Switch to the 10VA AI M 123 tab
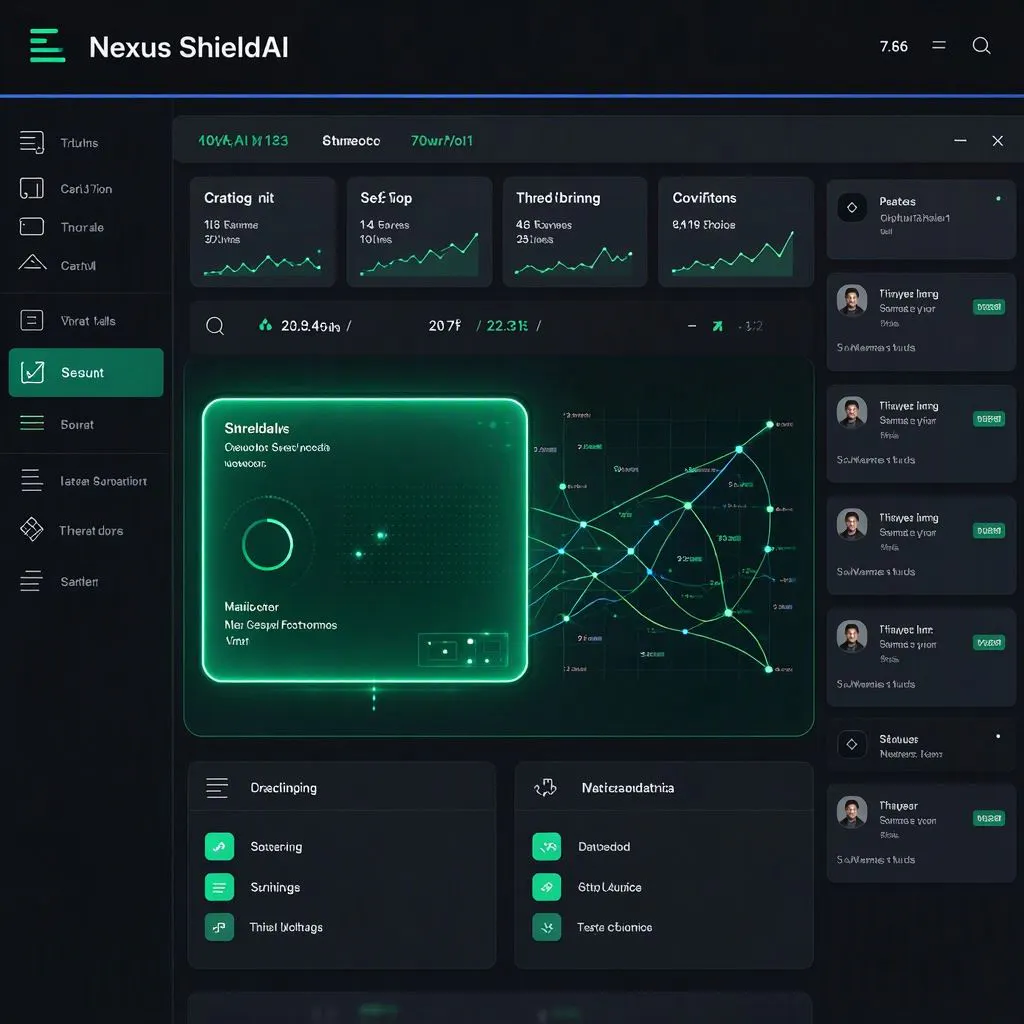The image size is (1024, 1024). click(x=243, y=140)
